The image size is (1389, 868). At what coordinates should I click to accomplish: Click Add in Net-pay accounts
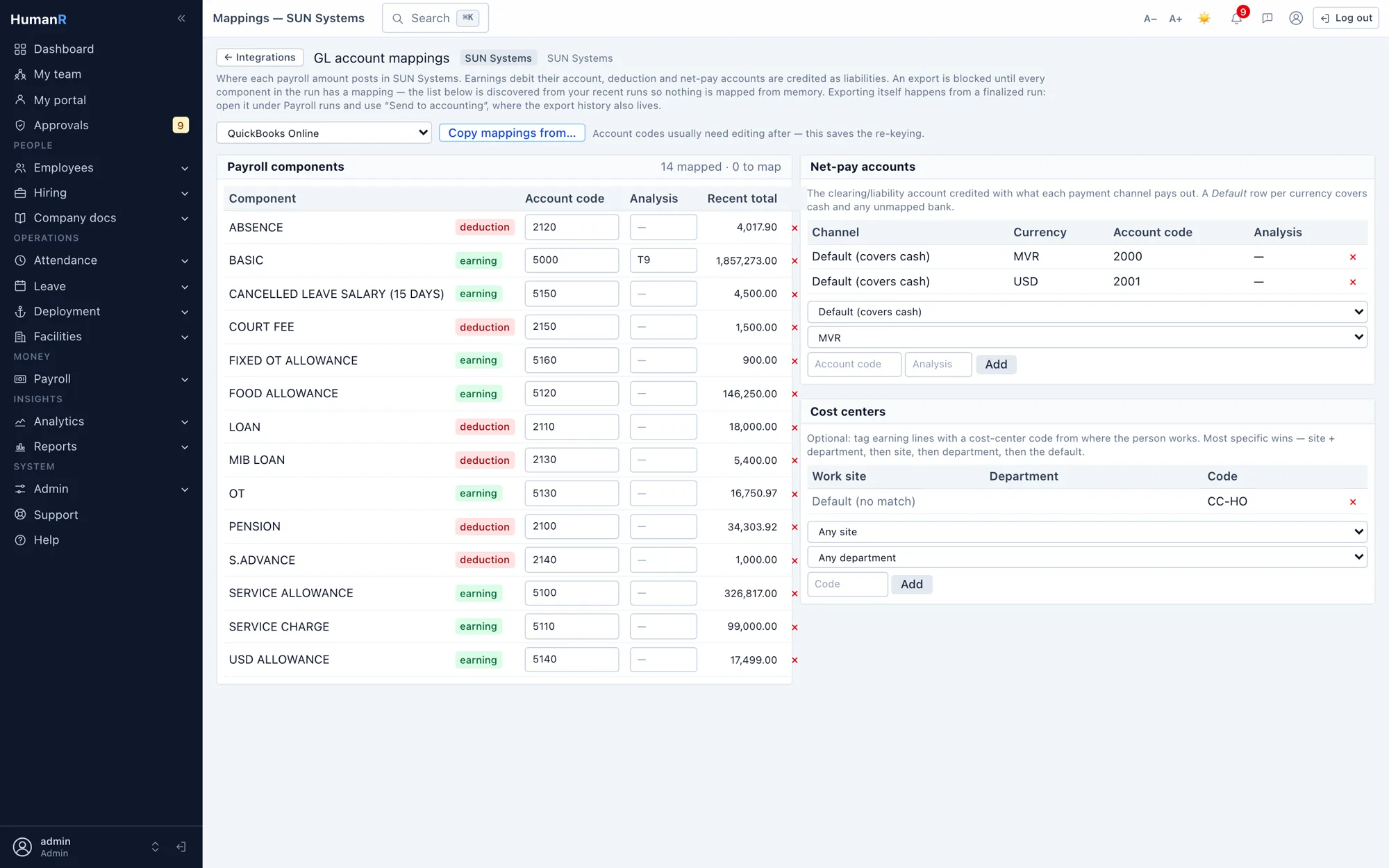click(x=996, y=365)
